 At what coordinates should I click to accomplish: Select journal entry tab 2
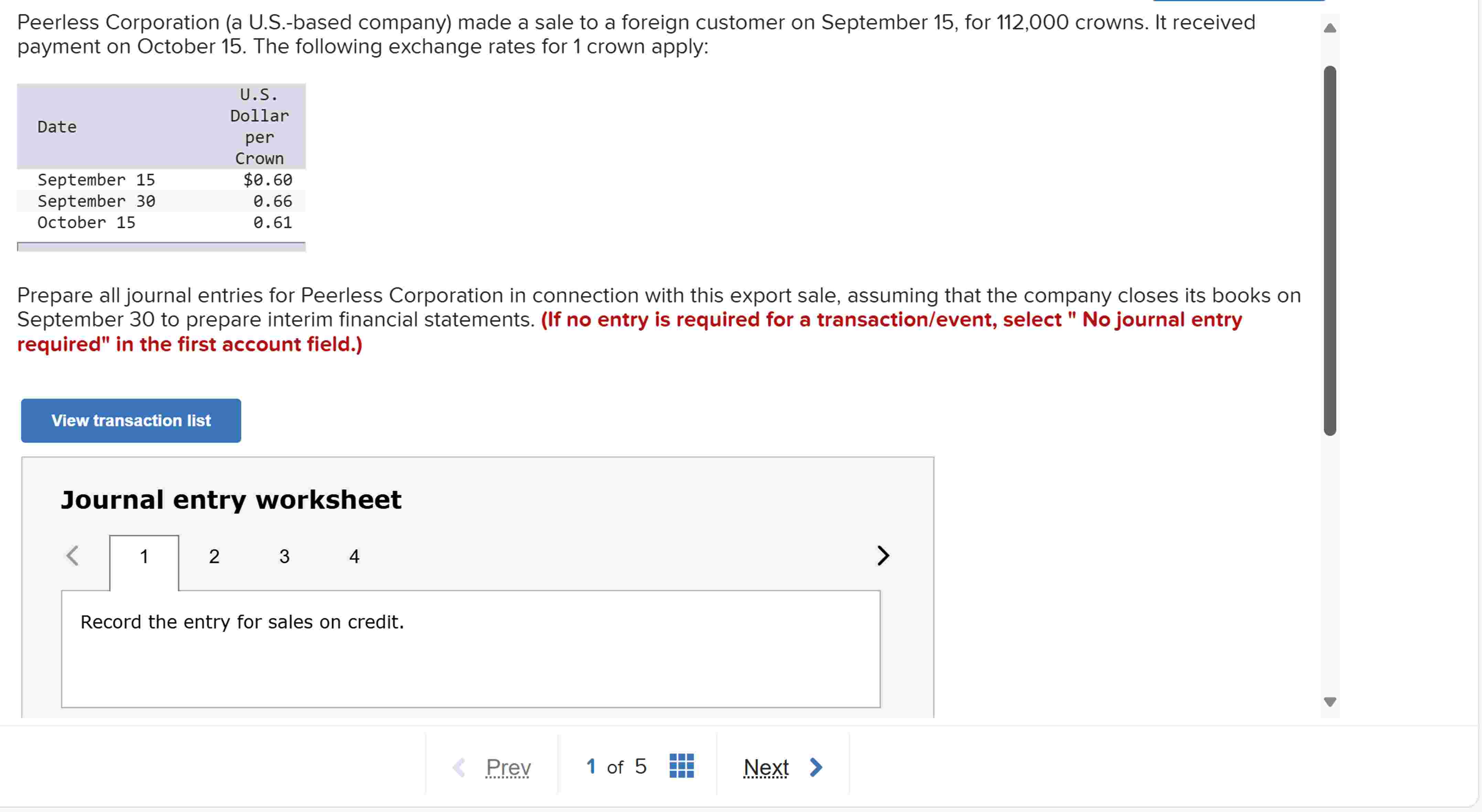(x=214, y=556)
